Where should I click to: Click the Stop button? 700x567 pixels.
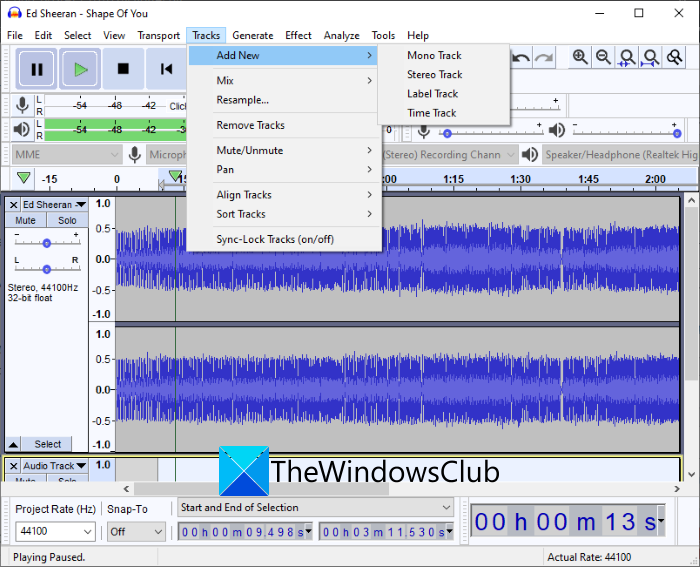click(123, 69)
